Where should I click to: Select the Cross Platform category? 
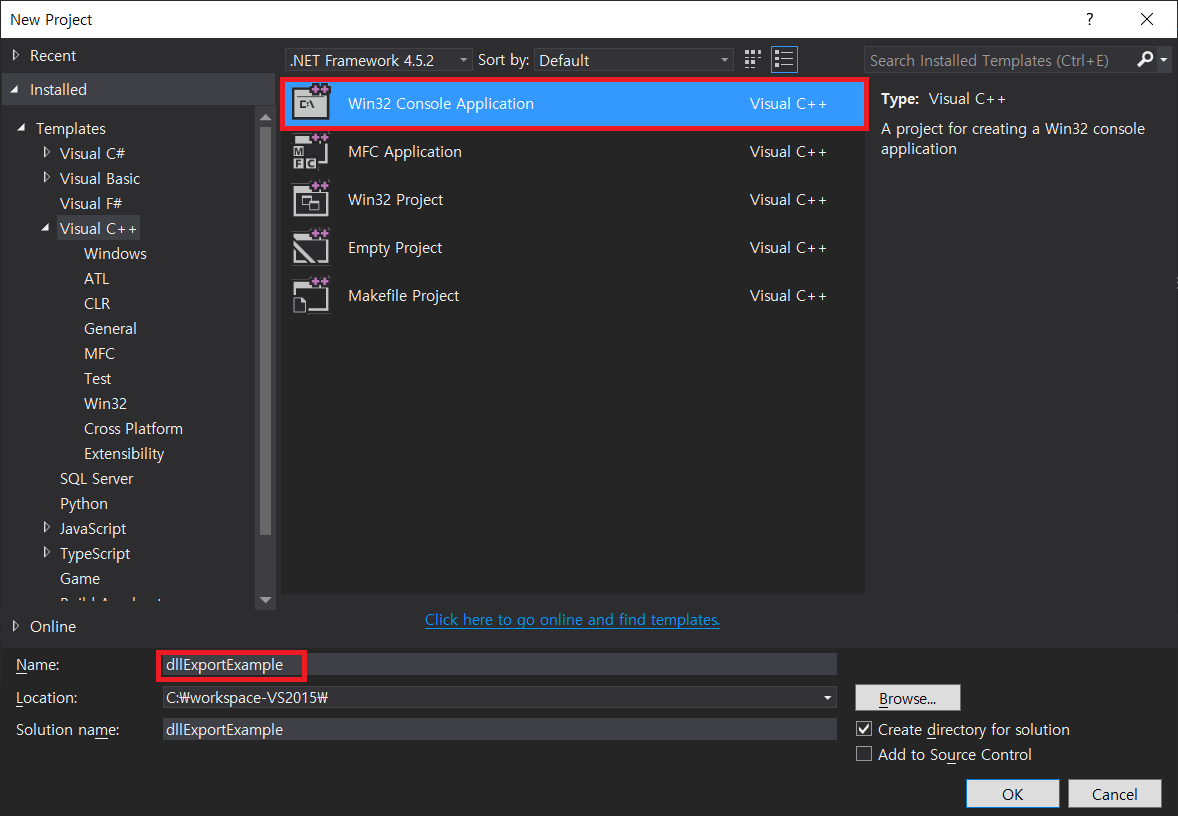133,428
